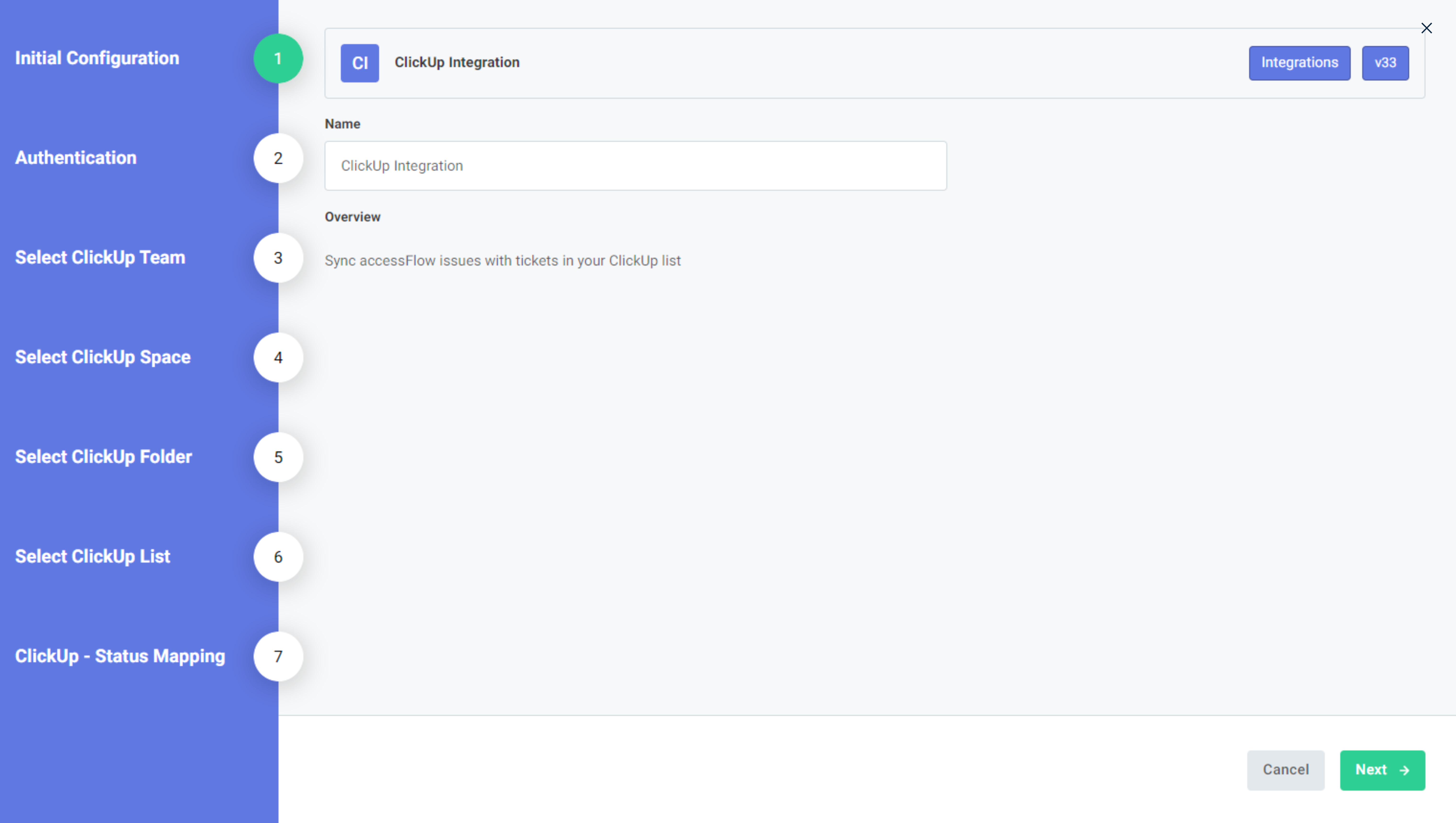
Task: Click the step 2 circle indicator
Action: 278,158
